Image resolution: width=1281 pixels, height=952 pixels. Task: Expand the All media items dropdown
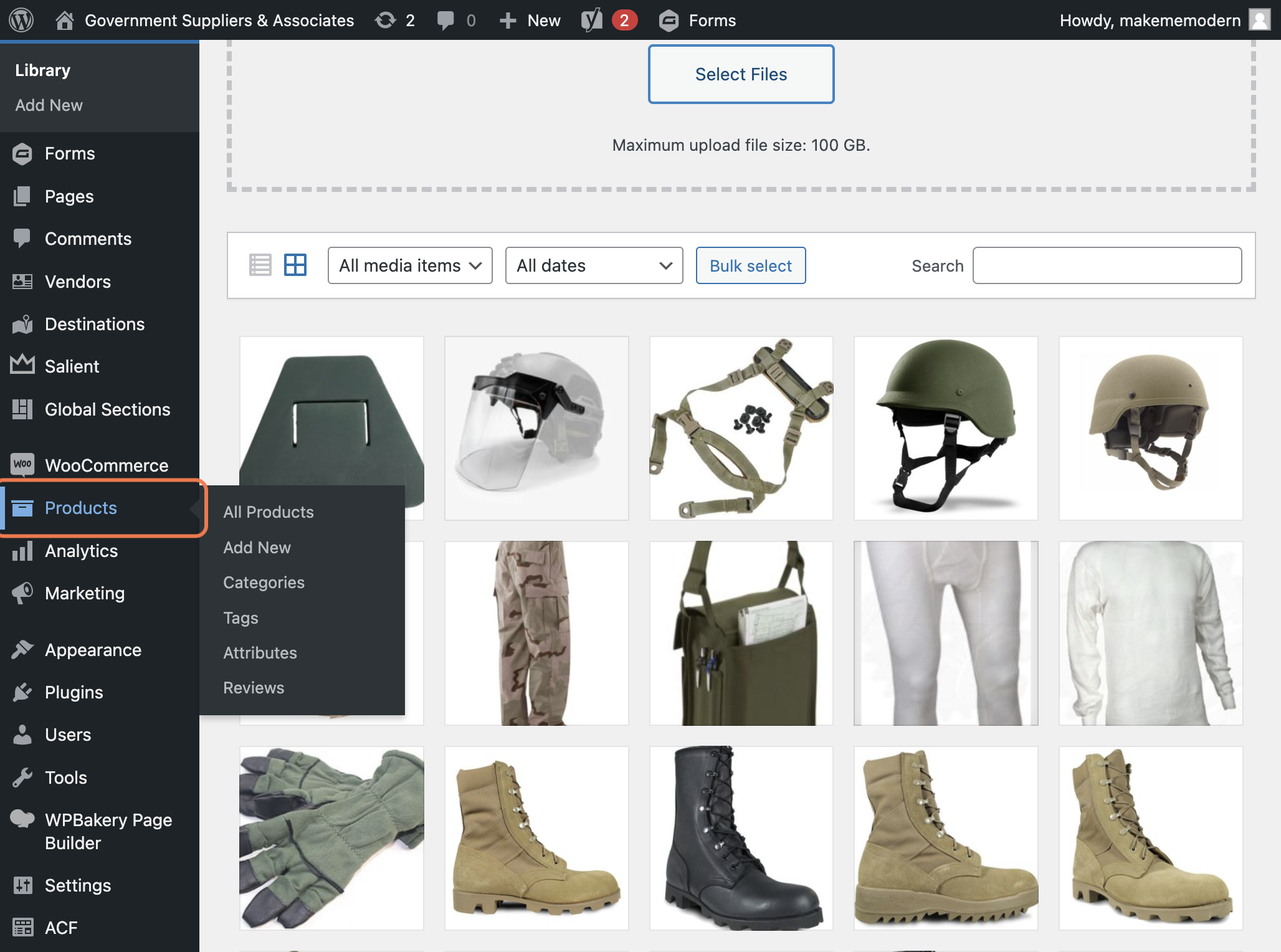coord(410,265)
